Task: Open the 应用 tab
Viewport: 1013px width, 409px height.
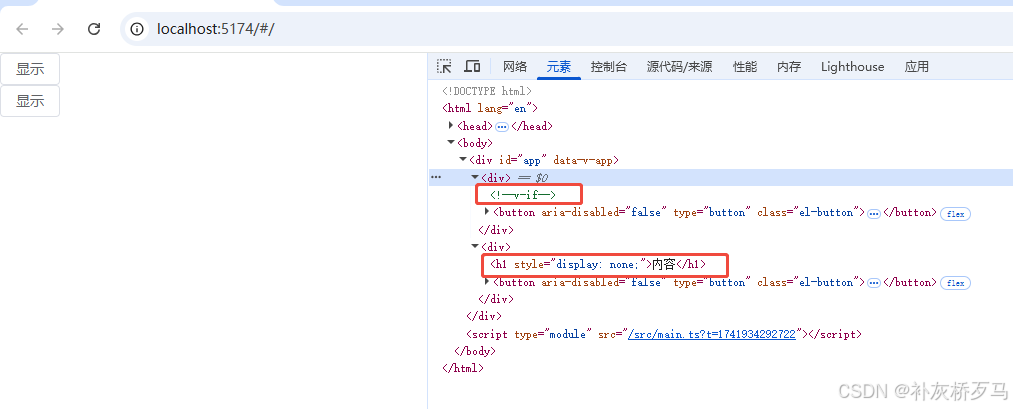Action: click(x=916, y=67)
